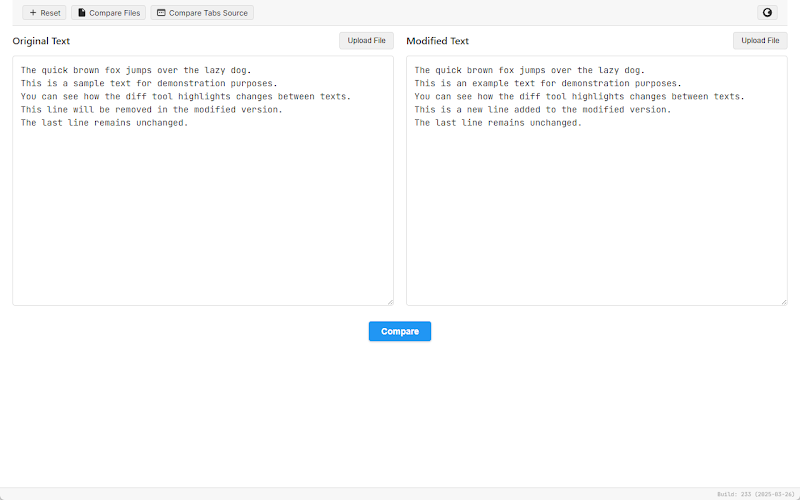Screen dimensions: 800x500
Task: Click "This is a sample text" line
Action: click(x=149, y=83)
